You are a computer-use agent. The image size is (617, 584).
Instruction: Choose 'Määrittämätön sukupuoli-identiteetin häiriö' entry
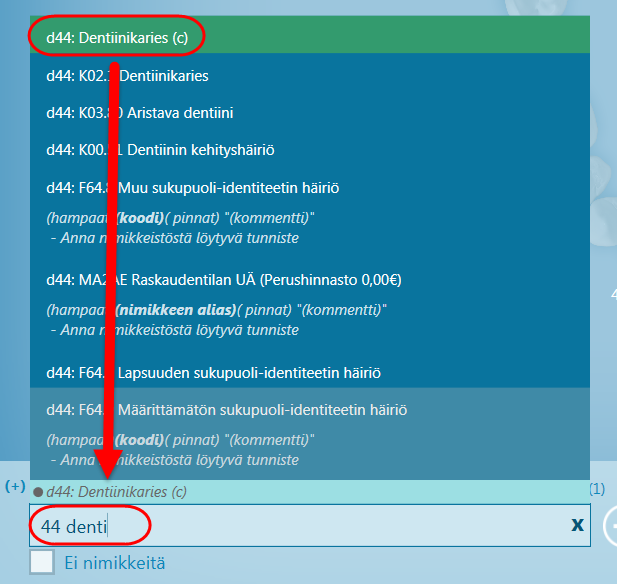tap(310, 434)
